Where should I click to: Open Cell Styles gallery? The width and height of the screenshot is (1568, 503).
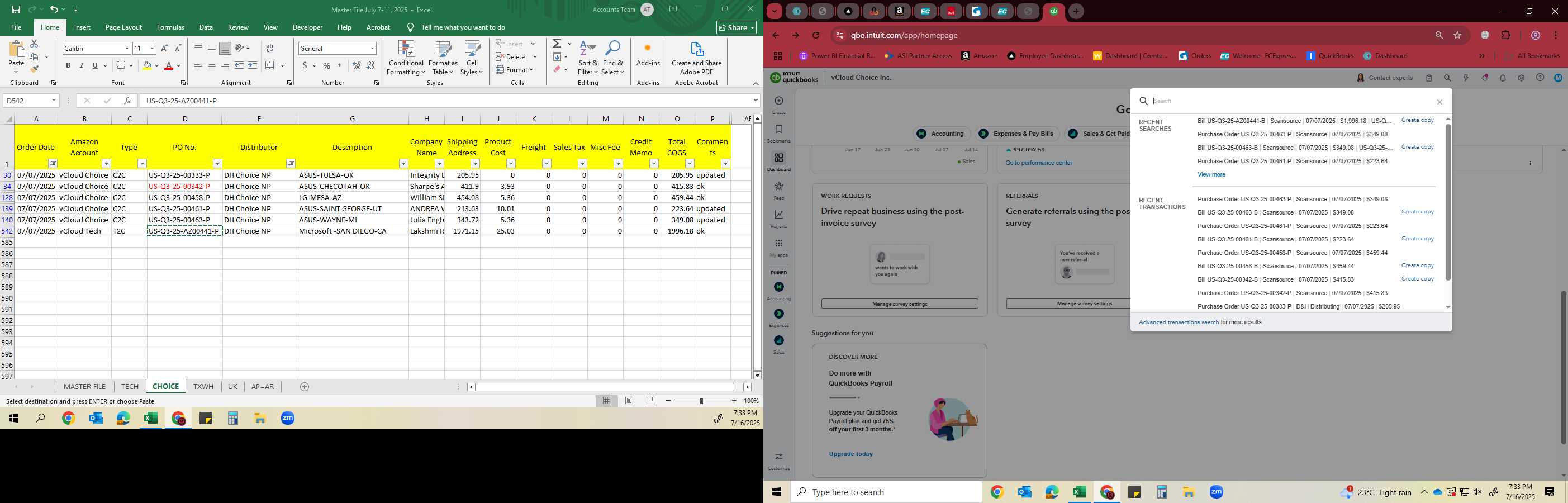pos(472,58)
